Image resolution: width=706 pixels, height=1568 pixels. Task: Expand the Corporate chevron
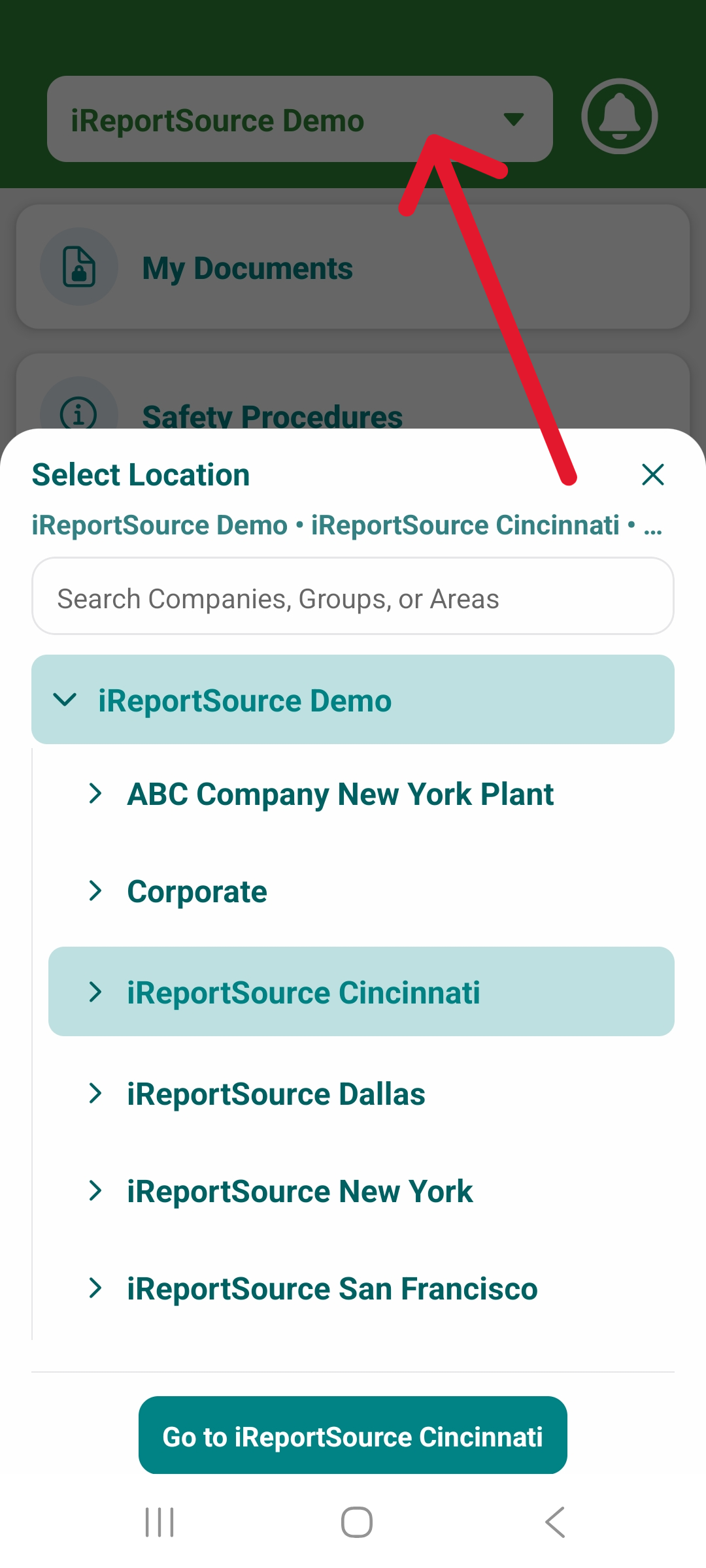(95, 891)
